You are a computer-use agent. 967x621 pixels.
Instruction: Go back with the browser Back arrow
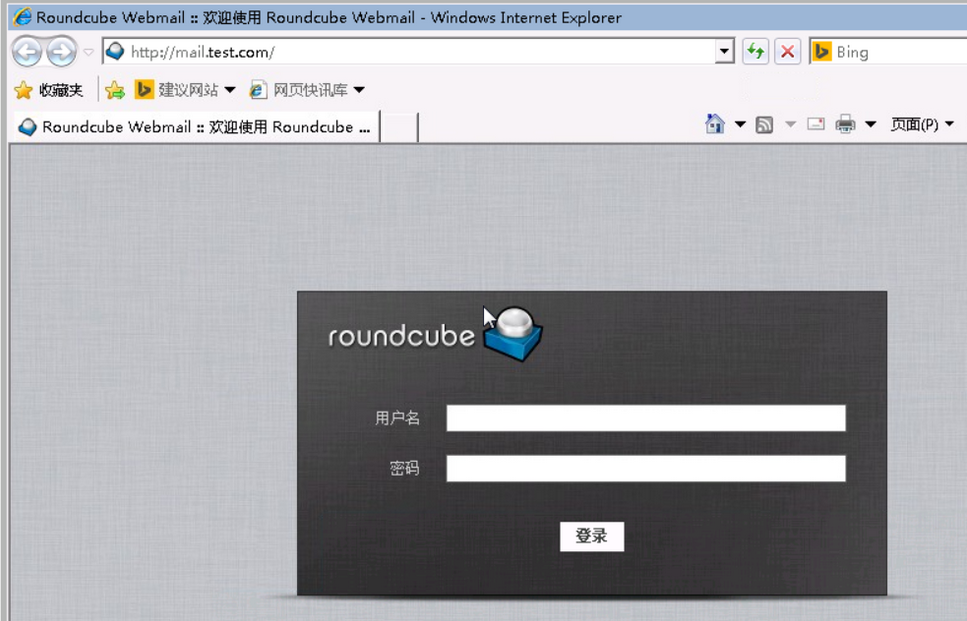tap(27, 52)
